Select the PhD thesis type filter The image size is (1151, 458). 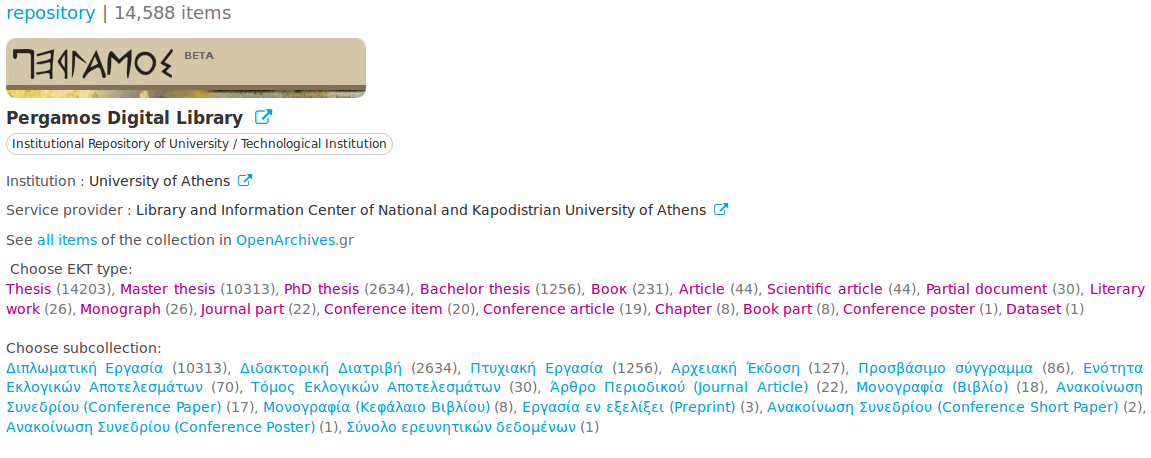pos(321,289)
